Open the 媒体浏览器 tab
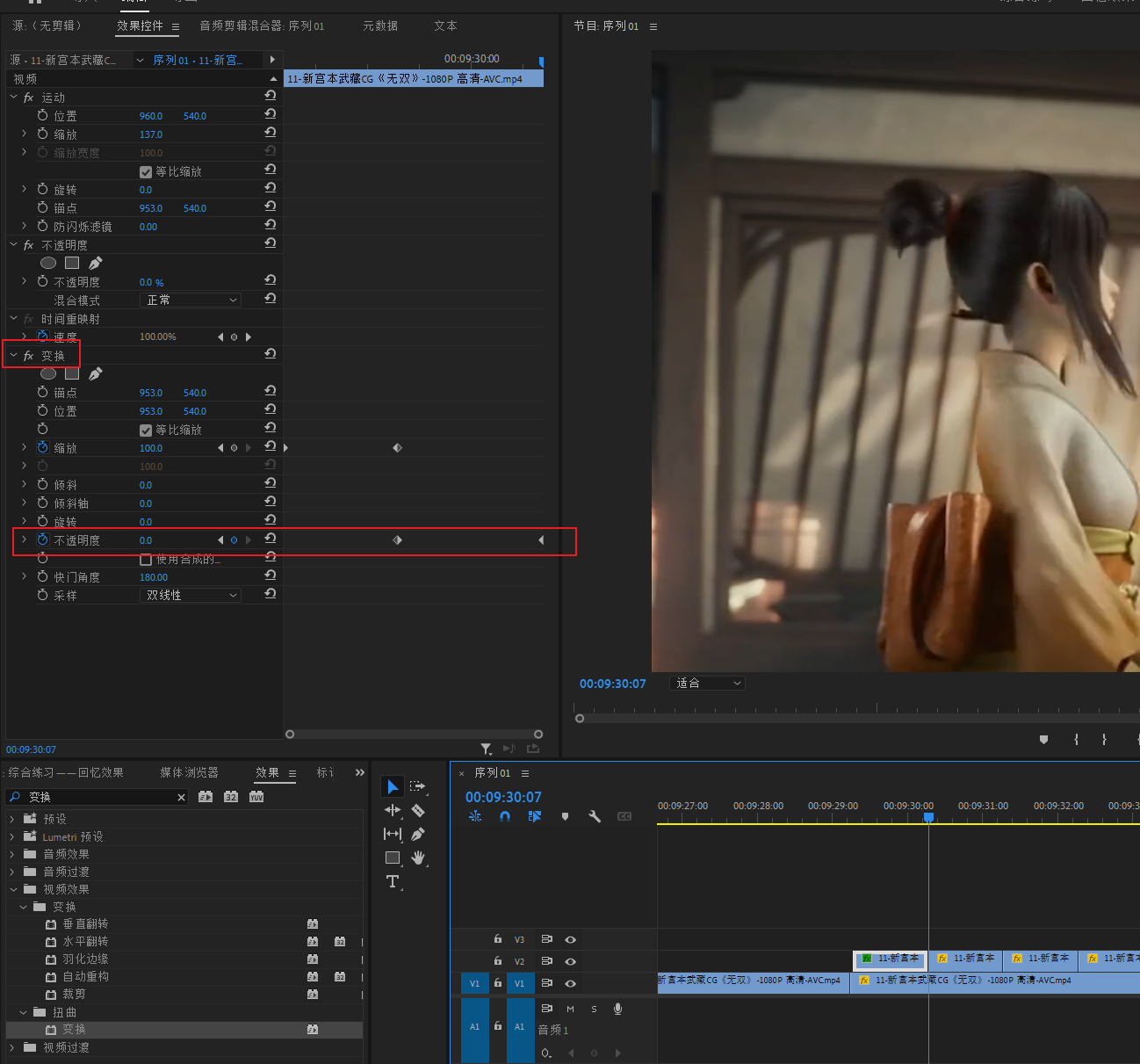This screenshot has width=1140, height=1064. [189, 772]
